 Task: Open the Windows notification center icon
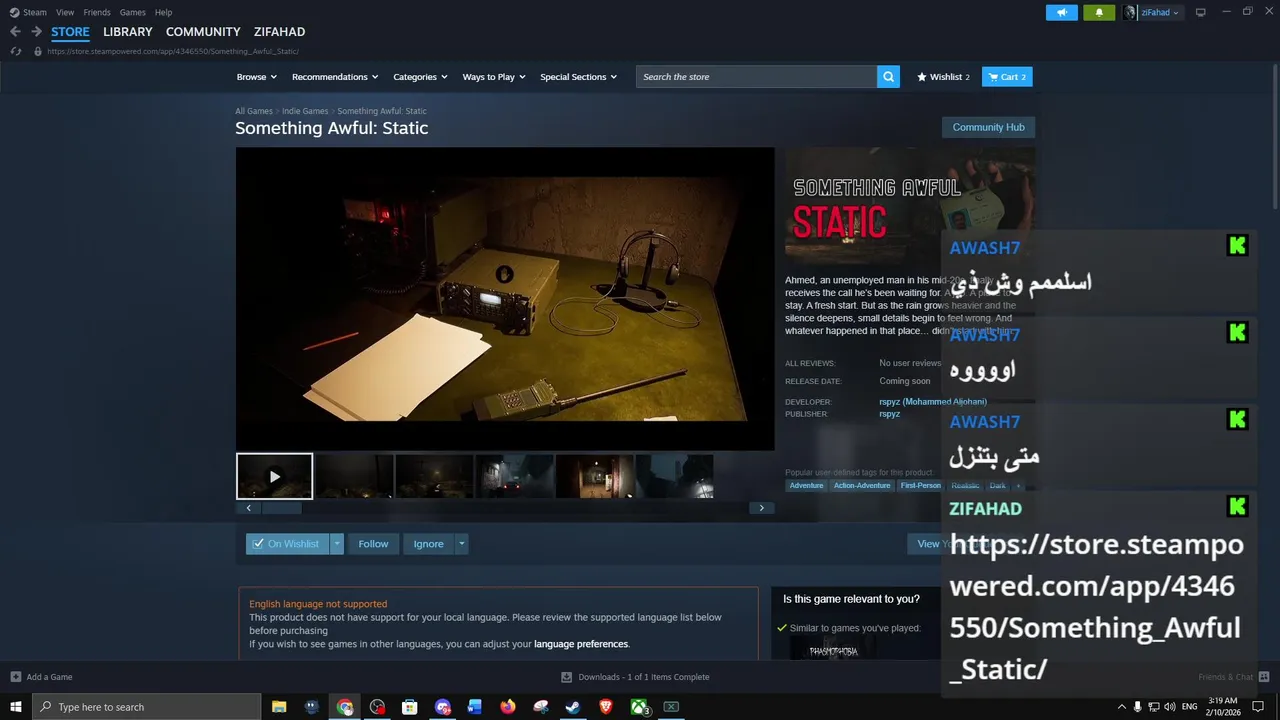coord(1258,707)
